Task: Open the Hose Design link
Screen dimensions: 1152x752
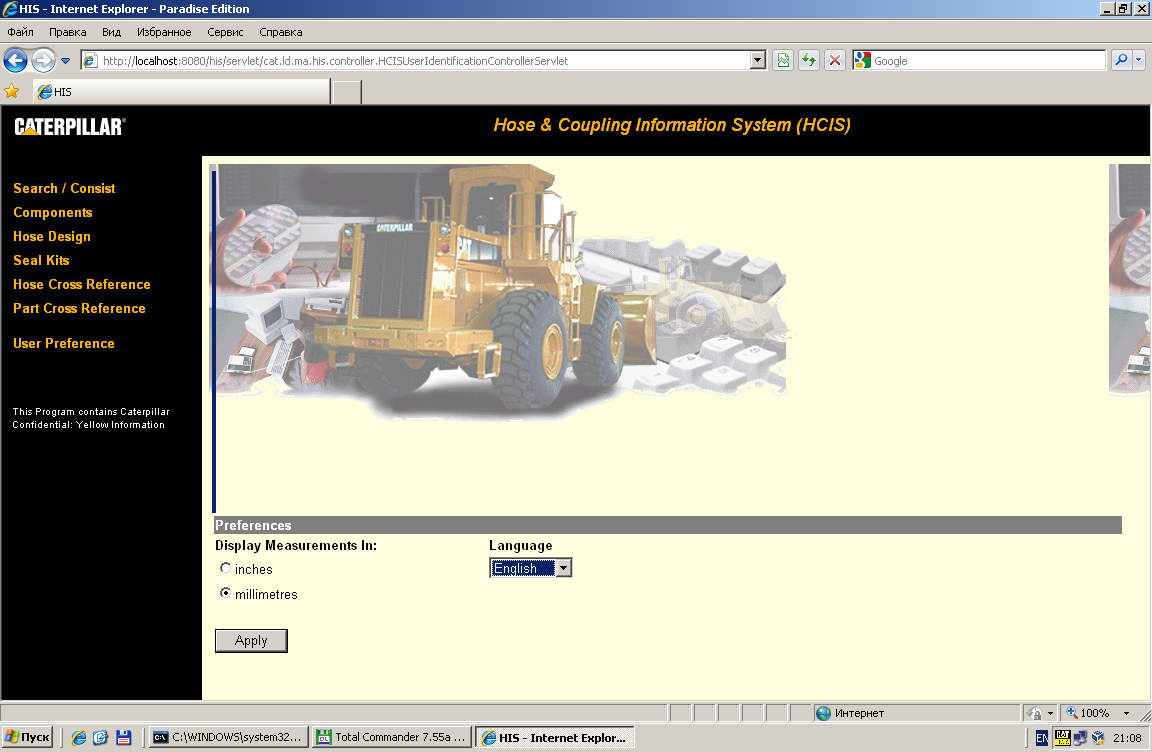Action: 51,236
